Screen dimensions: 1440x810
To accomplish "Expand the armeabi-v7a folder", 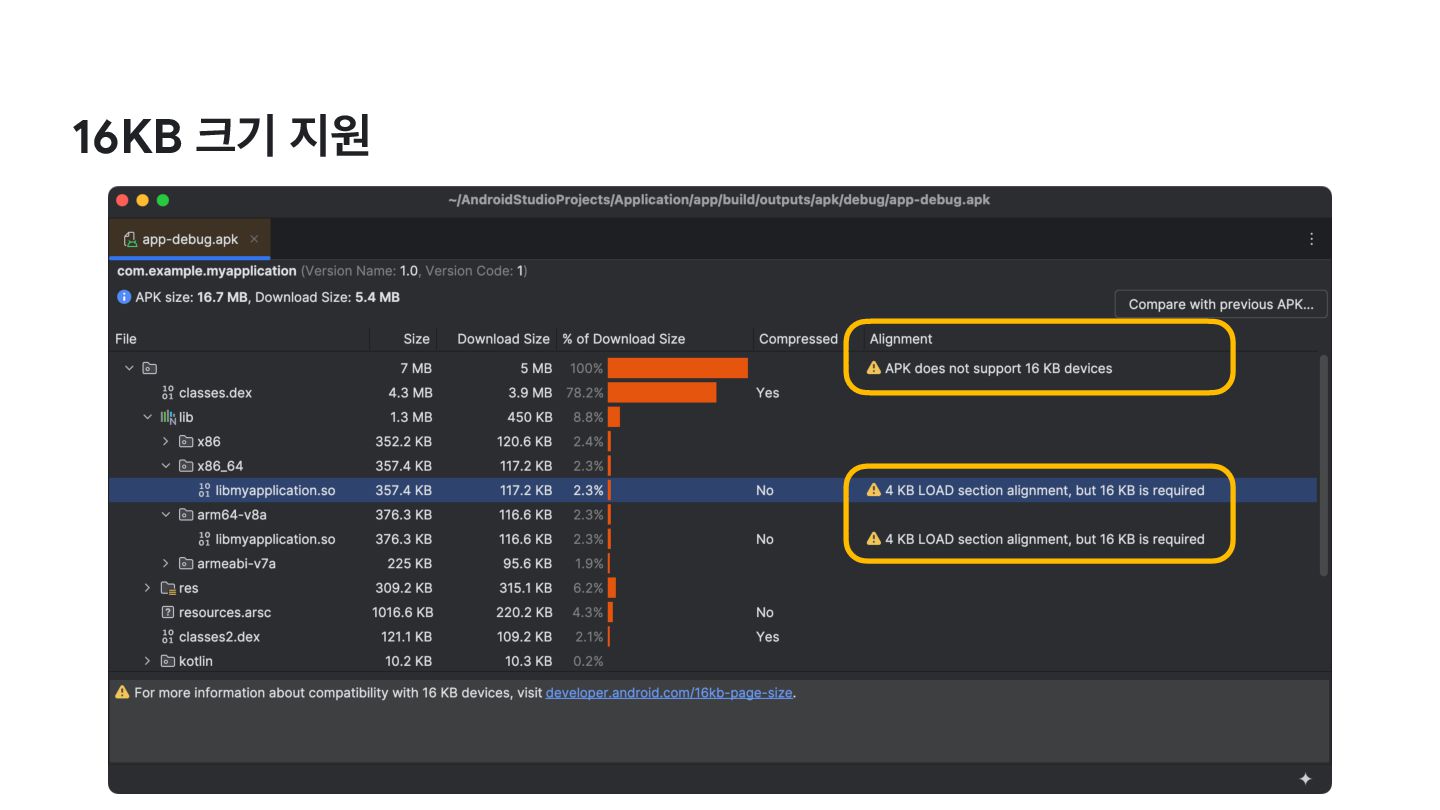I will click(166, 564).
